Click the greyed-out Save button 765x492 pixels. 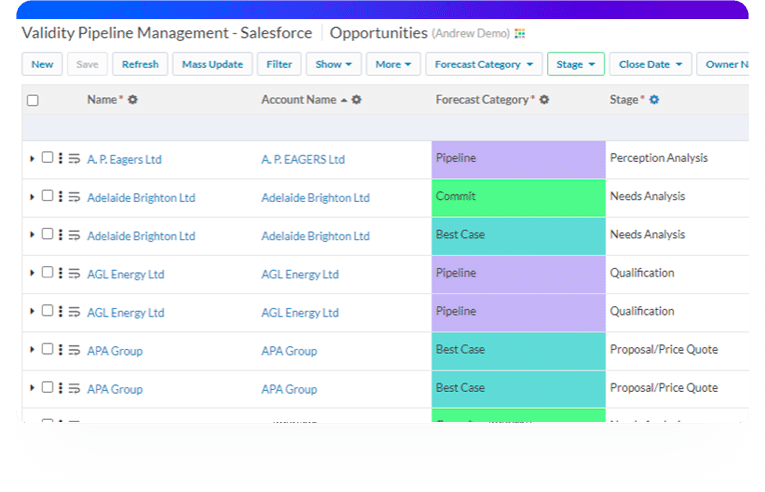[87, 64]
